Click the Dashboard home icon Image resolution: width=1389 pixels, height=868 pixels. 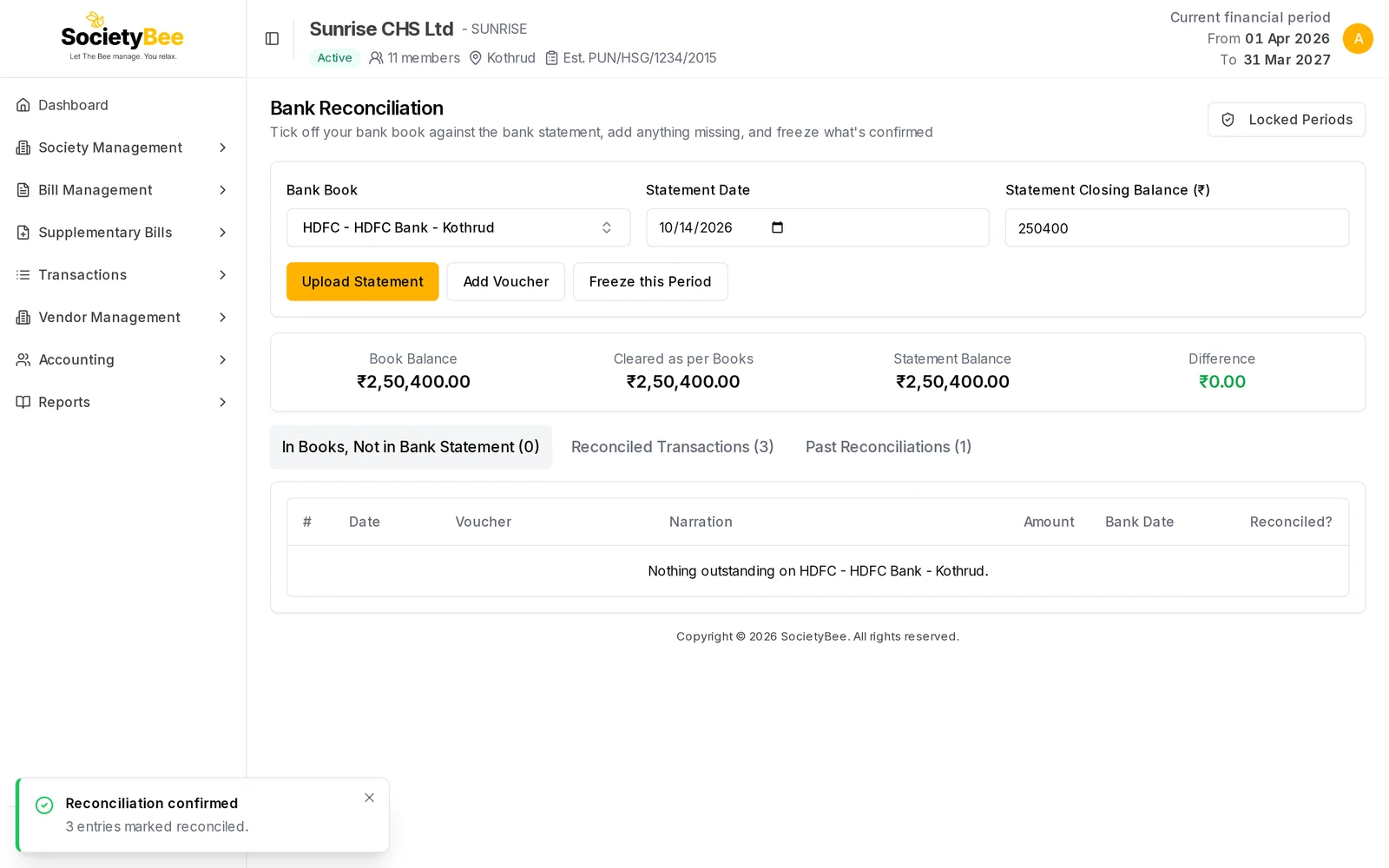pos(23,105)
